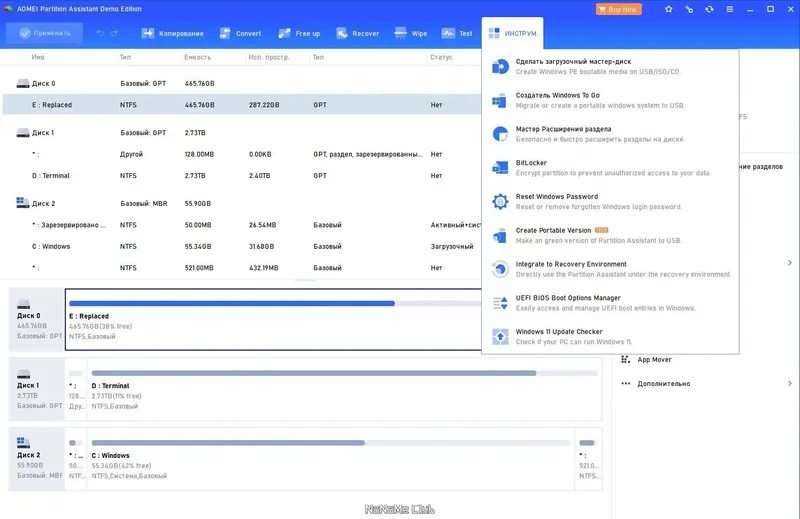Viewport: 800px width, 519px height.
Task: Select the 521.00MB NTFS partition row
Action: 242,267
